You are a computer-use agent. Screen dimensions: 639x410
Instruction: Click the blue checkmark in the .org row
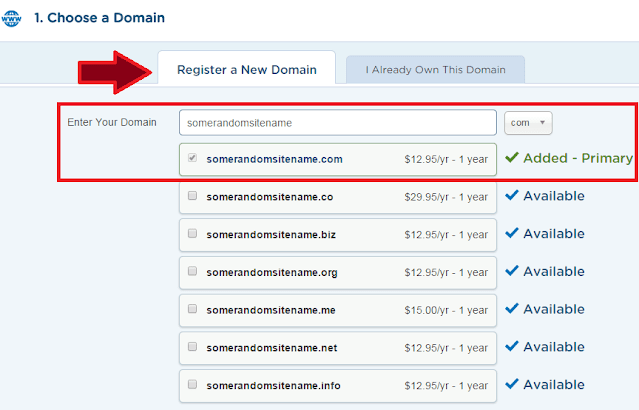(x=512, y=271)
